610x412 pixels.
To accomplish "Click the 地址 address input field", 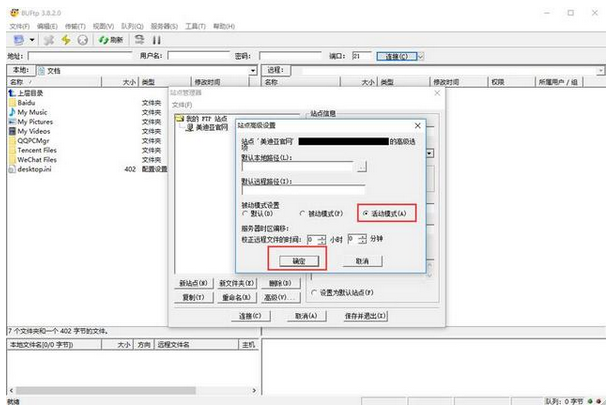I will (x=80, y=56).
